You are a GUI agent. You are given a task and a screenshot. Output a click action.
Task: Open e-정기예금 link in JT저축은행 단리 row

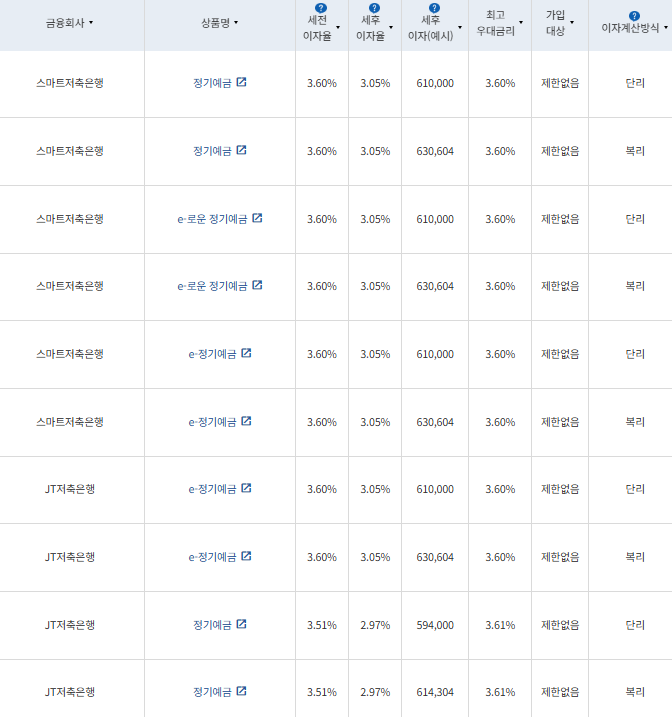[x=212, y=489]
